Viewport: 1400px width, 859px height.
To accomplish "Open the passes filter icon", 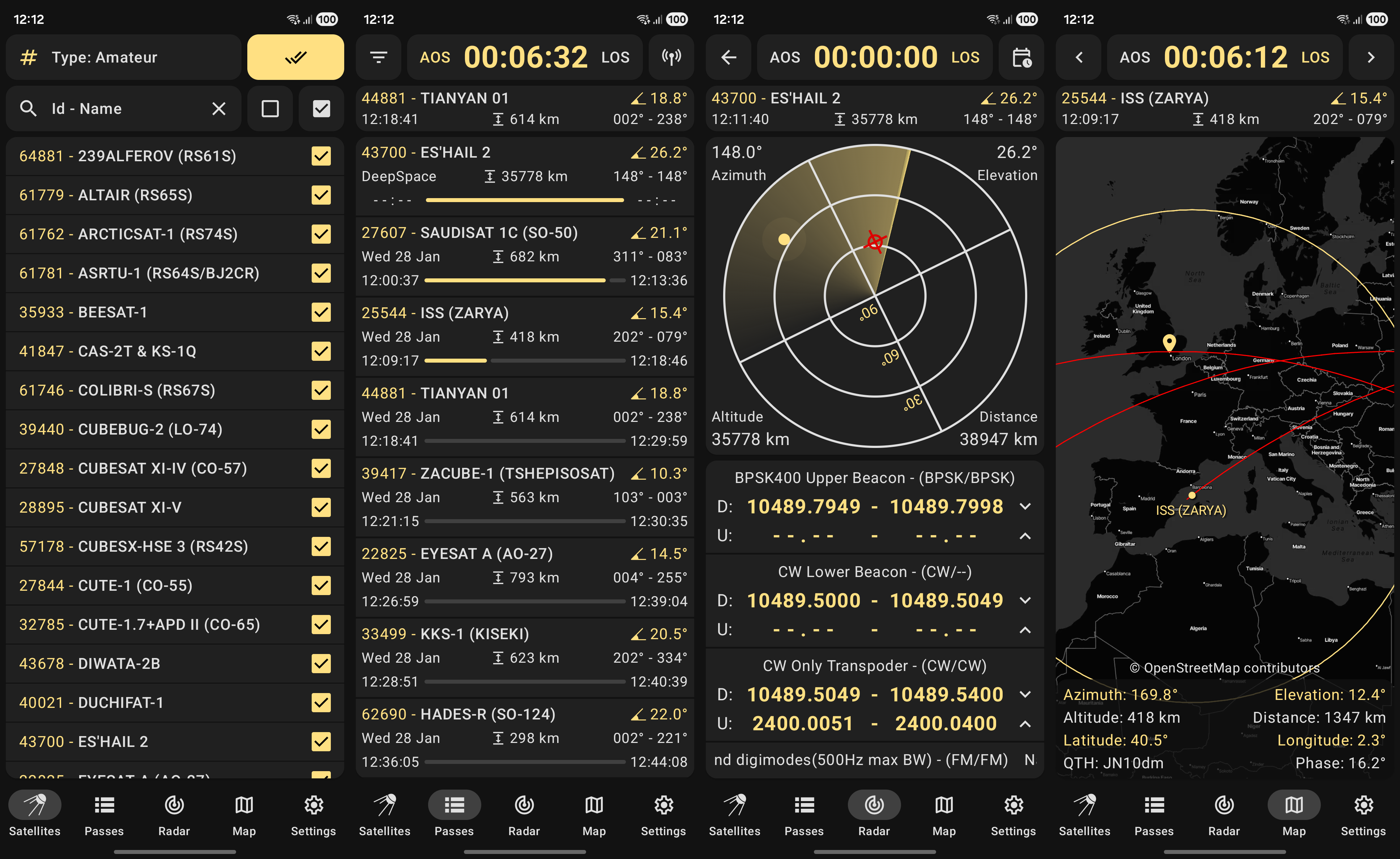I will [x=379, y=57].
